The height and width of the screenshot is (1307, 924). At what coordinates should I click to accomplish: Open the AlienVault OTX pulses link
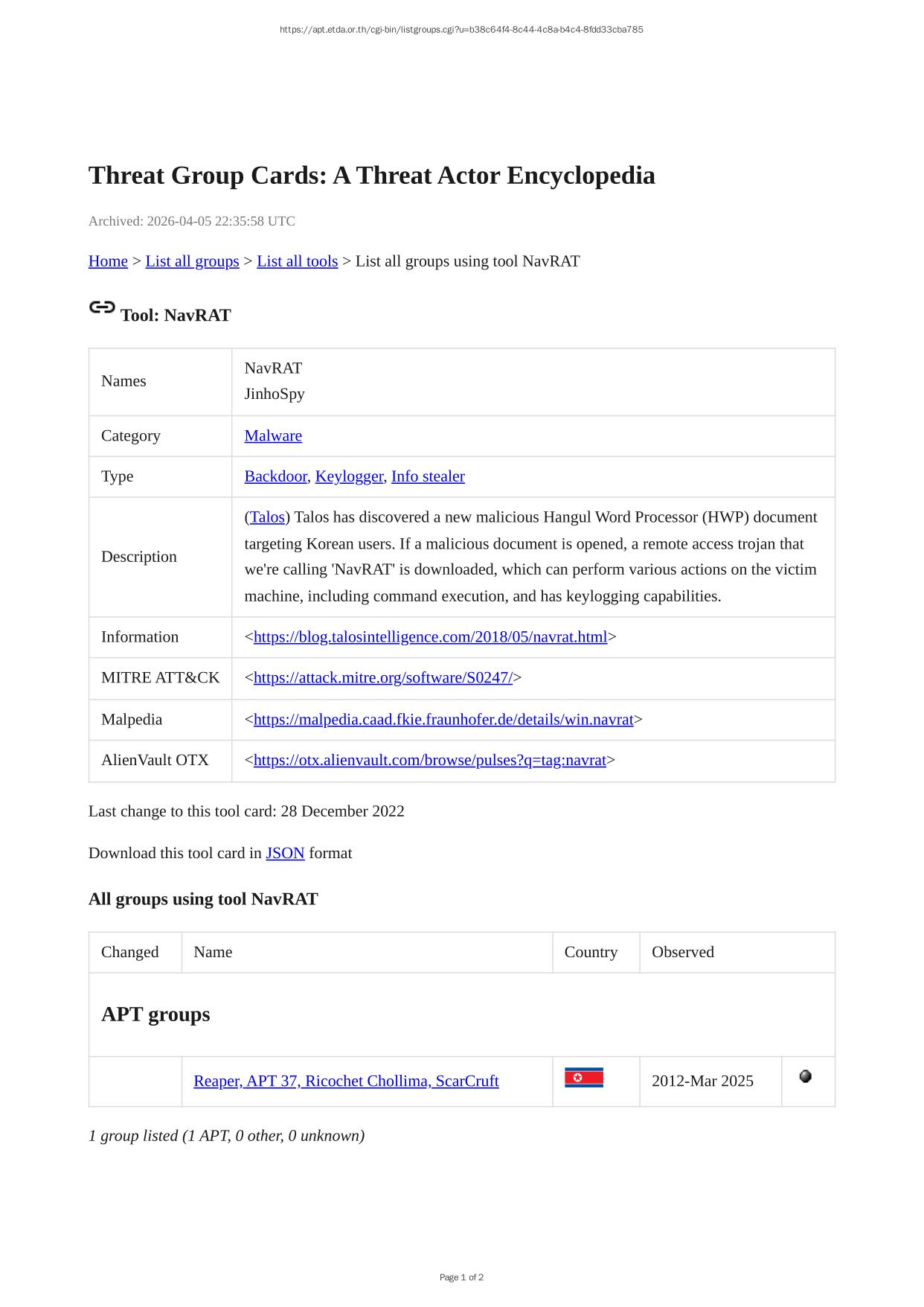coord(429,761)
